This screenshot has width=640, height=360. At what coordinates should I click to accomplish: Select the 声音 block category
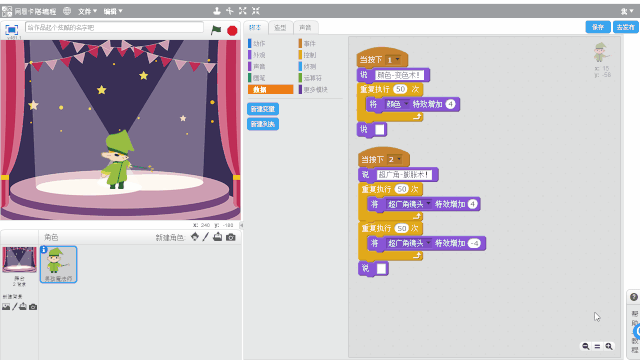(270, 66)
